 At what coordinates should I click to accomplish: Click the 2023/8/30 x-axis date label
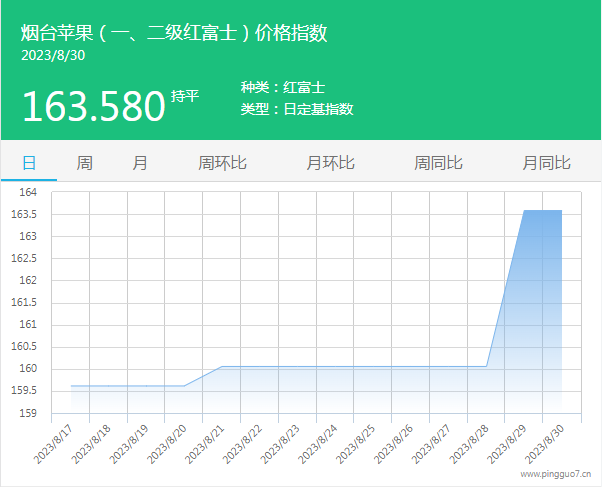(x=544, y=442)
